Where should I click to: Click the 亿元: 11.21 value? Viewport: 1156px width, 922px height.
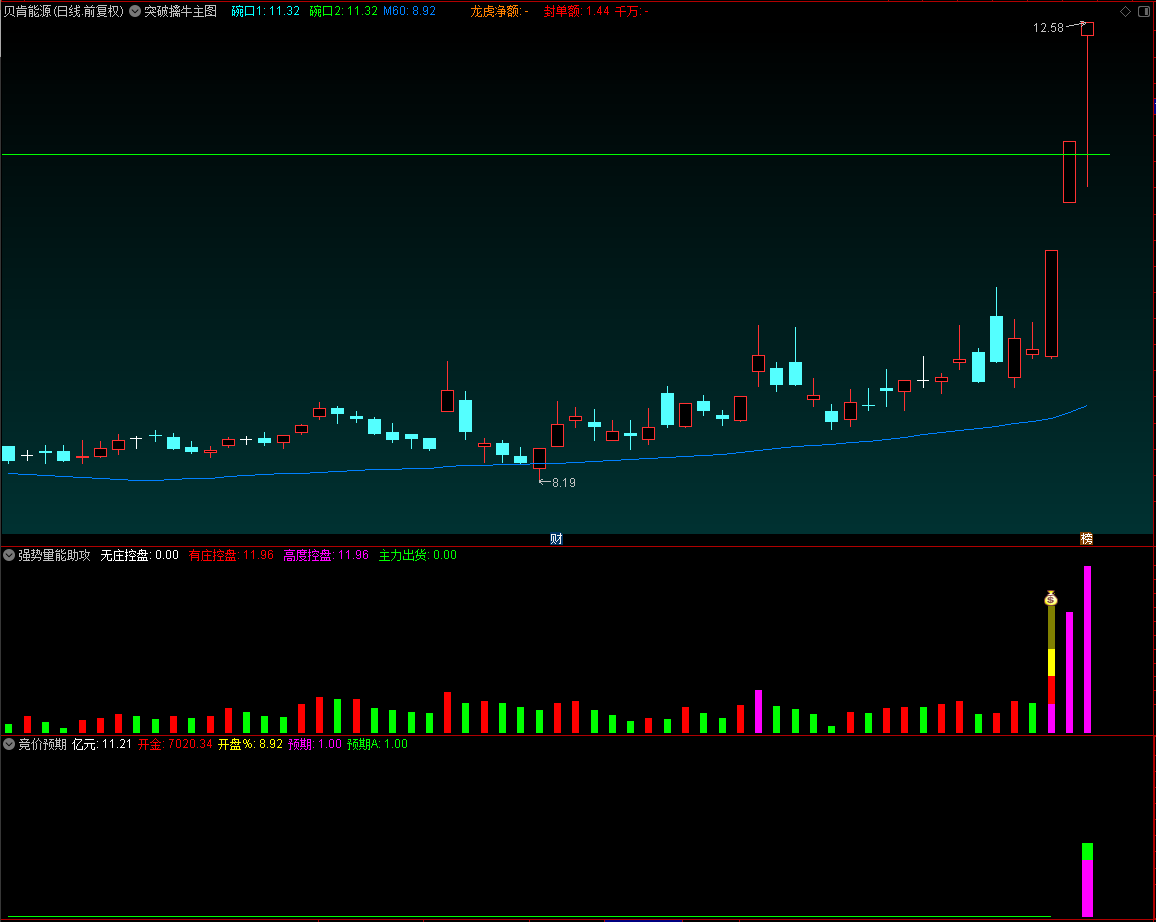tap(102, 744)
